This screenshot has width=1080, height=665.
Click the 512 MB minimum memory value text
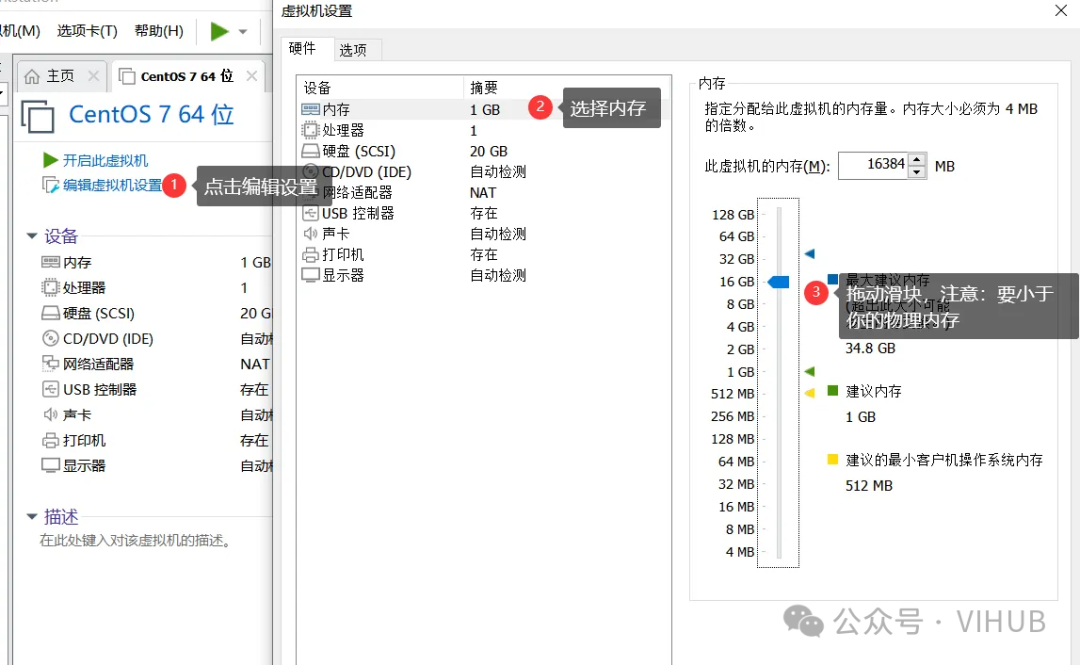pyautogui.click(x=869, y=486)
